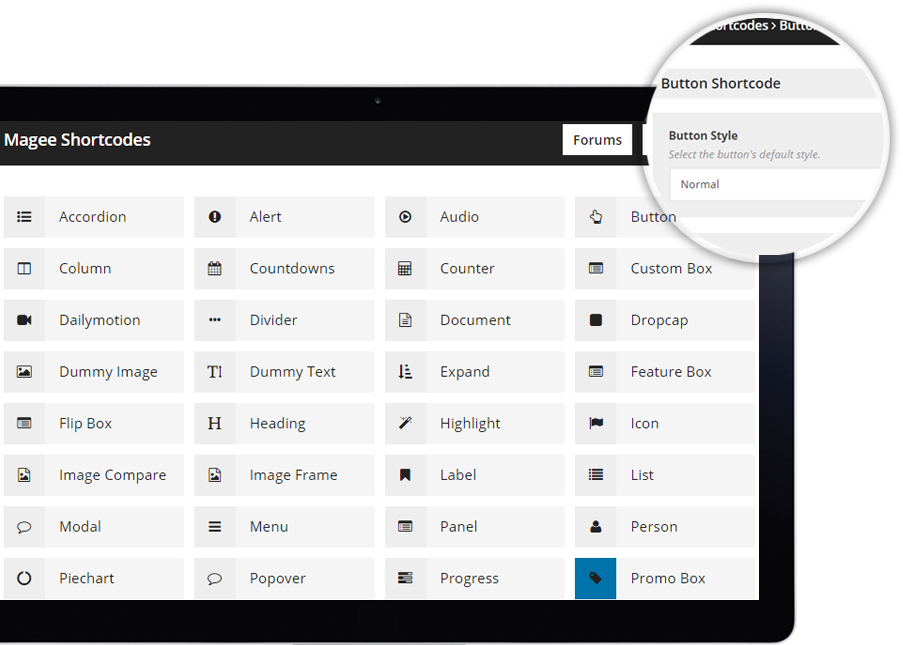Click the Flip Box icon
The image size is (903, 645).
[x=24, y=423]
